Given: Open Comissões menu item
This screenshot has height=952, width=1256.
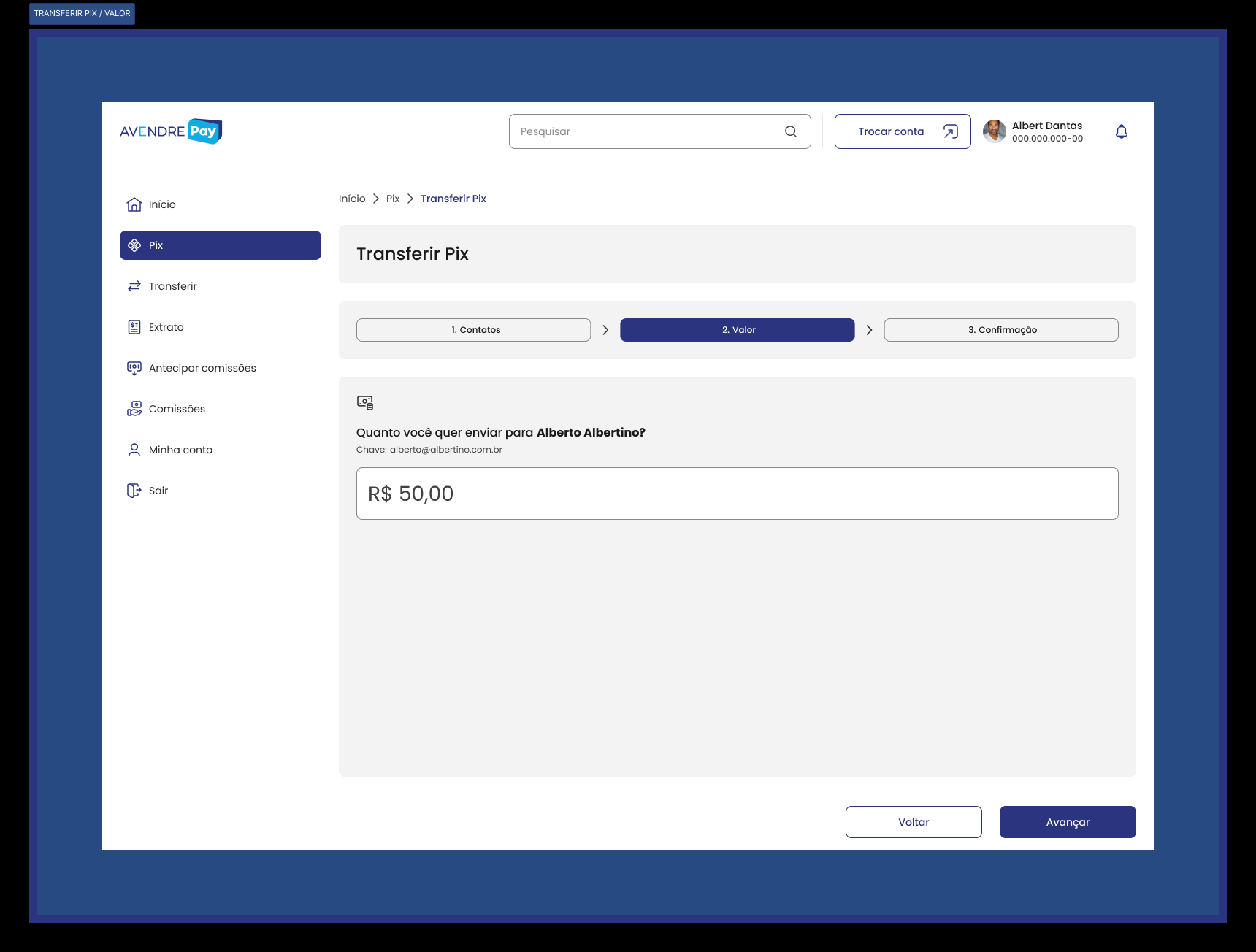Looking at the screenshot, I should 221,409.
